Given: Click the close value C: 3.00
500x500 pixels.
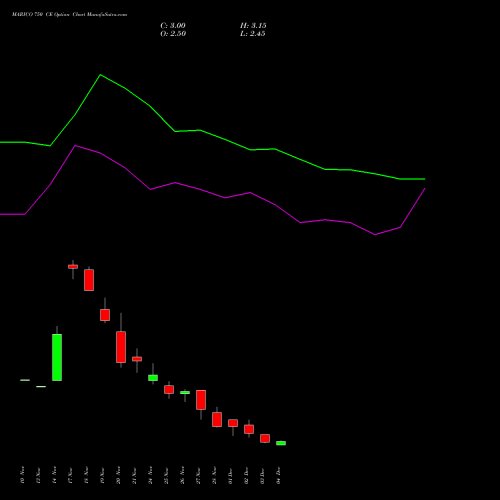Looking at the screenshot, I should click(173, 26).
